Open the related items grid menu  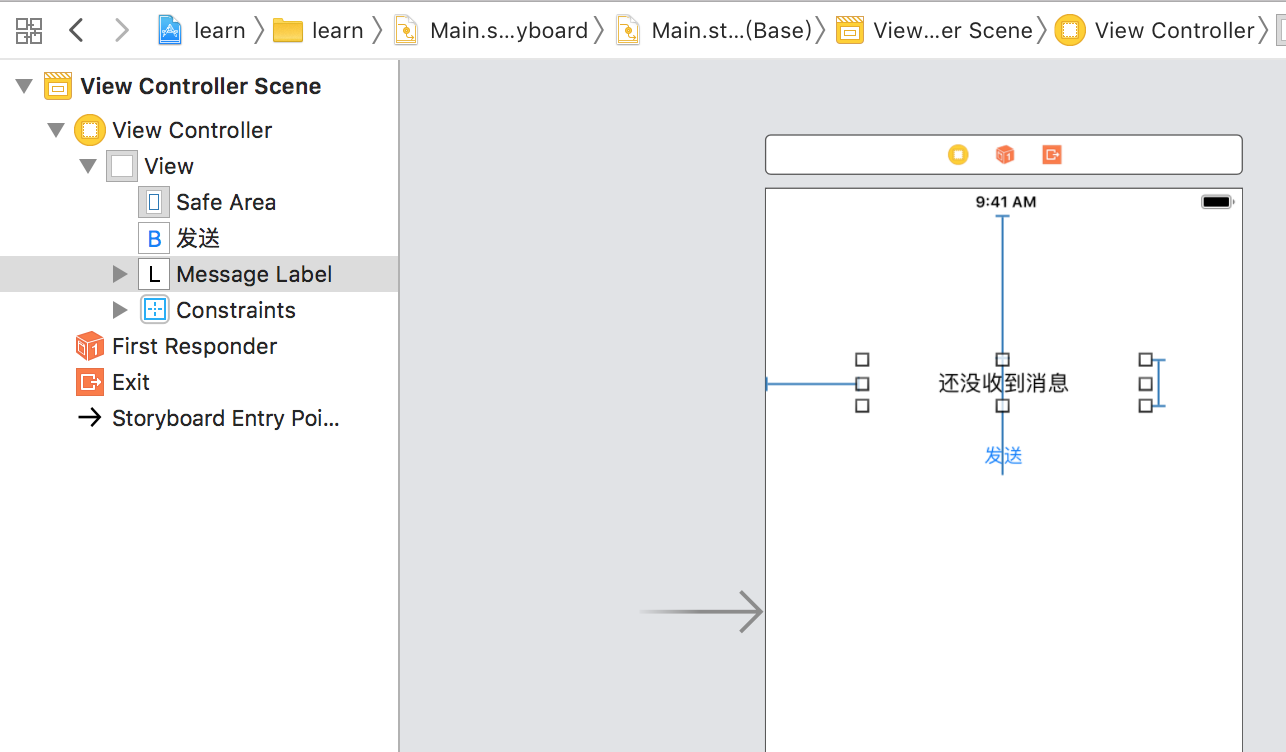click(29, 31)
